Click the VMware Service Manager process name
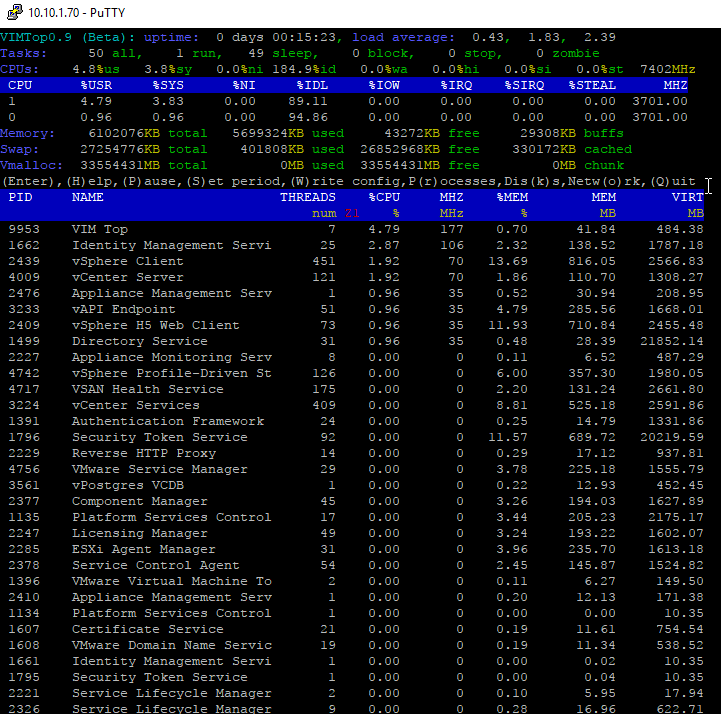This screenshot has width=721, height=714. (x=160, y=469)
